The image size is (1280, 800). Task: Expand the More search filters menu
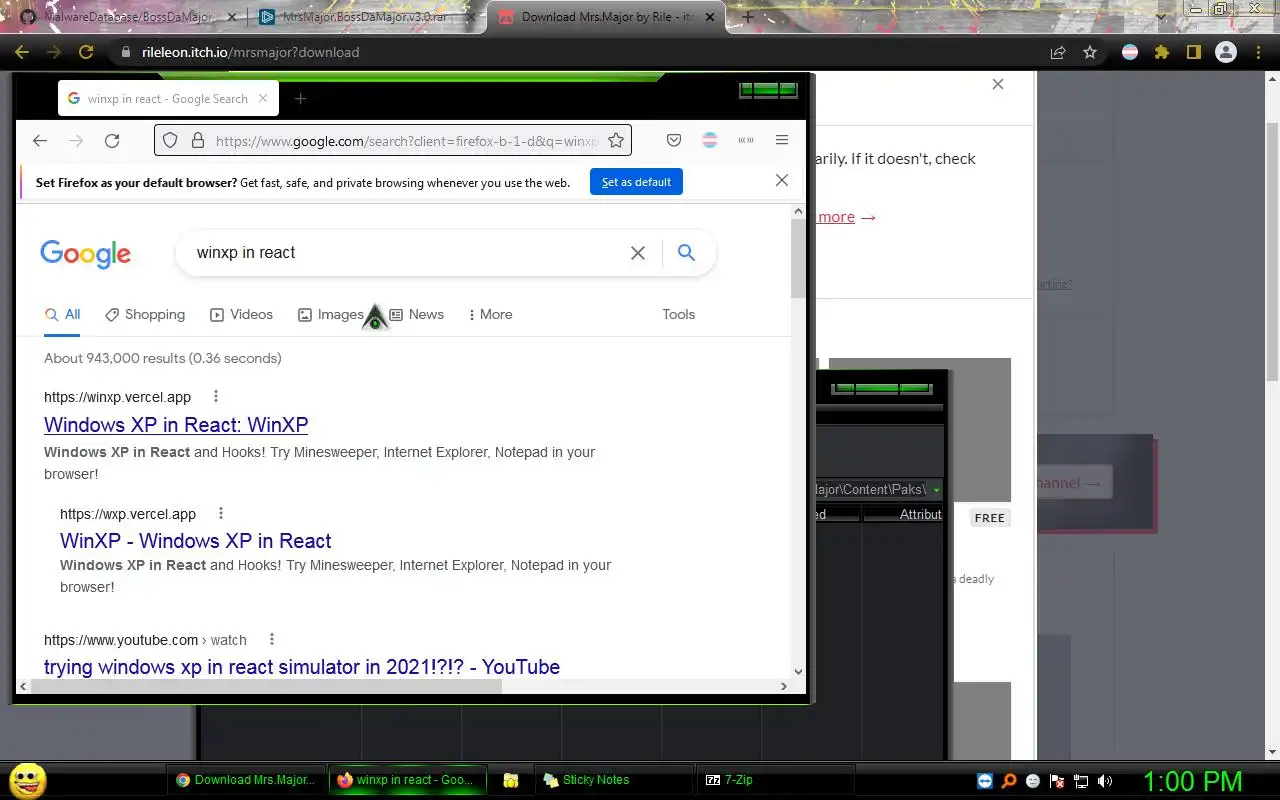coord(490,314)
